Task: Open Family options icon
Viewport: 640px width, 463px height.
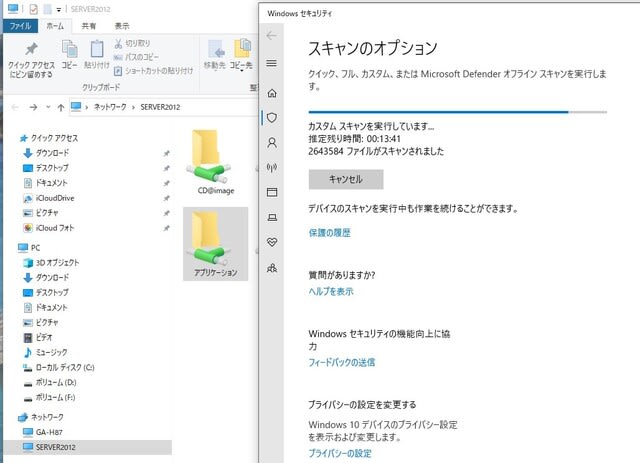Action: pos(272,268)
